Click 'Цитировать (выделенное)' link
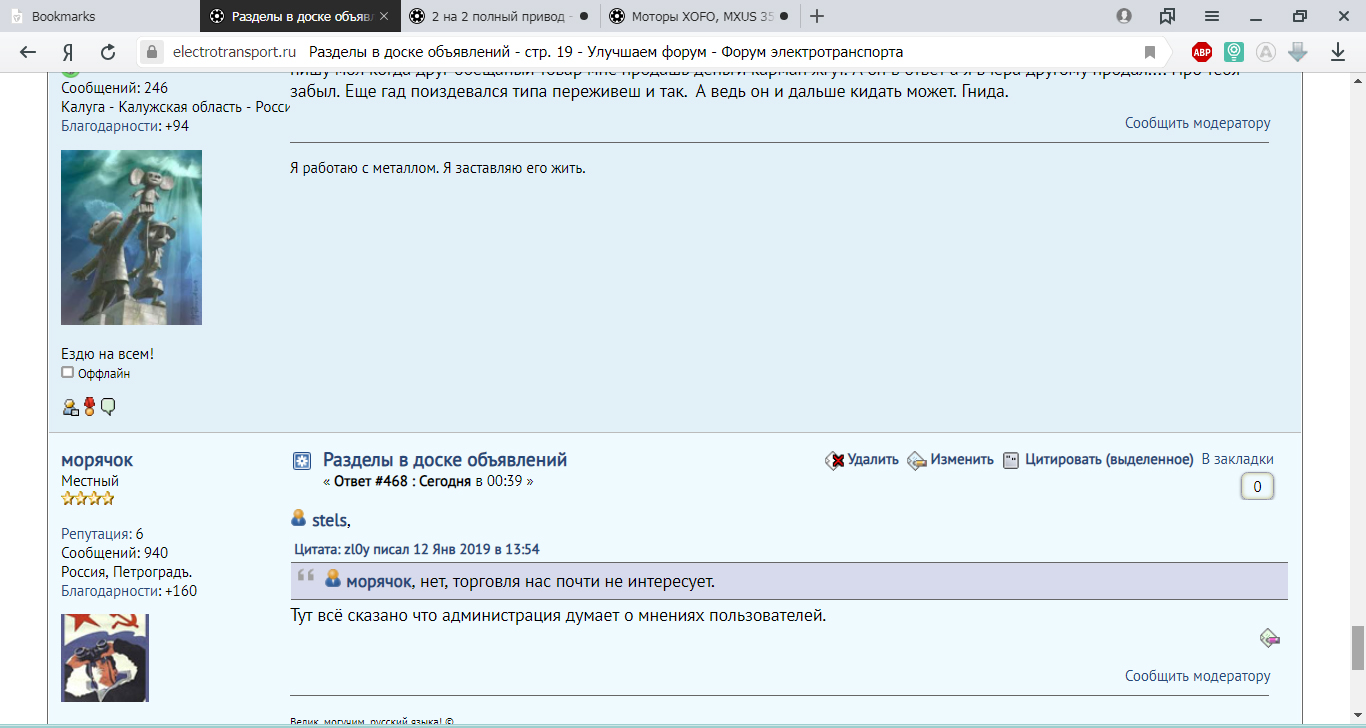The image size is (1366, 728). [x=1108, y=460]
